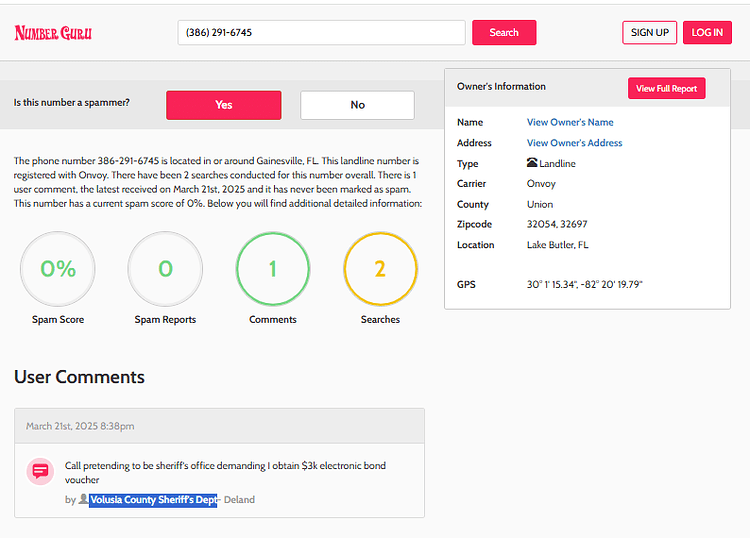750x538 pixels.
Task: Click the pink comment bubble icon
Action: point(40,471)
